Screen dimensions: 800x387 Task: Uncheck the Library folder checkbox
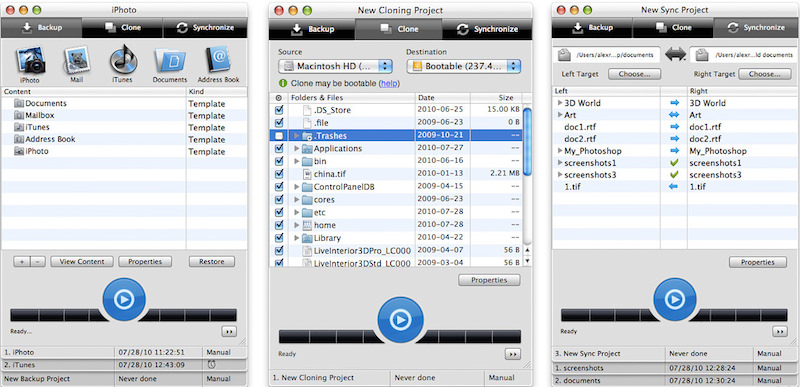[x=279, y=238]
